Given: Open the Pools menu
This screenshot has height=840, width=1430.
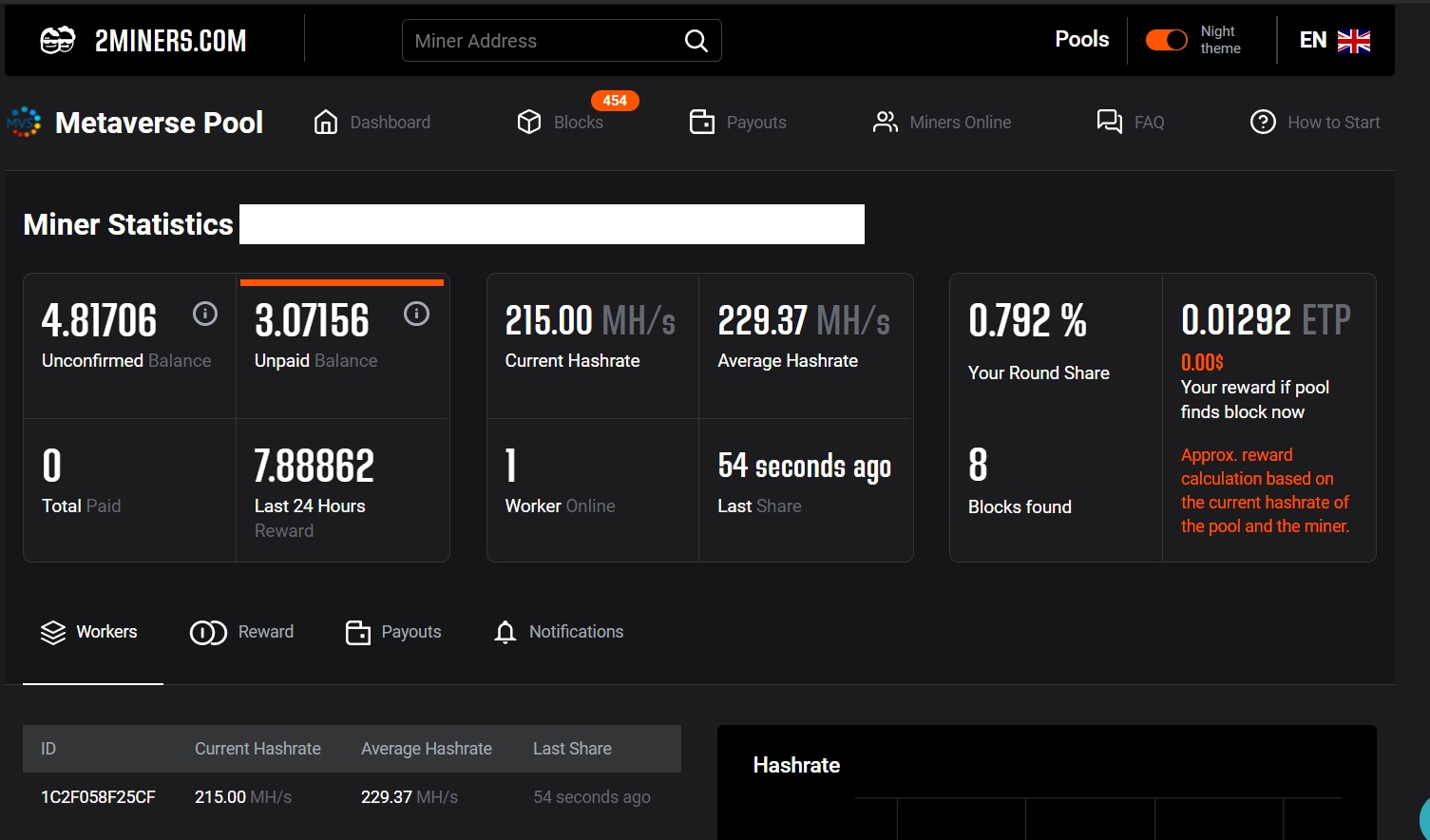Looking at the screenshot, I should pyautogui.click(x=1082, y=39).
